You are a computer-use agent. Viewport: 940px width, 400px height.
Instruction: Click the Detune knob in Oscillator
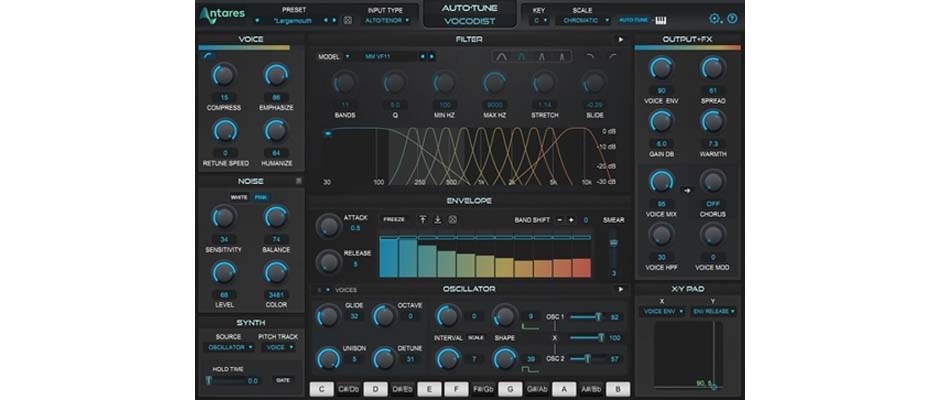point(384,358)
